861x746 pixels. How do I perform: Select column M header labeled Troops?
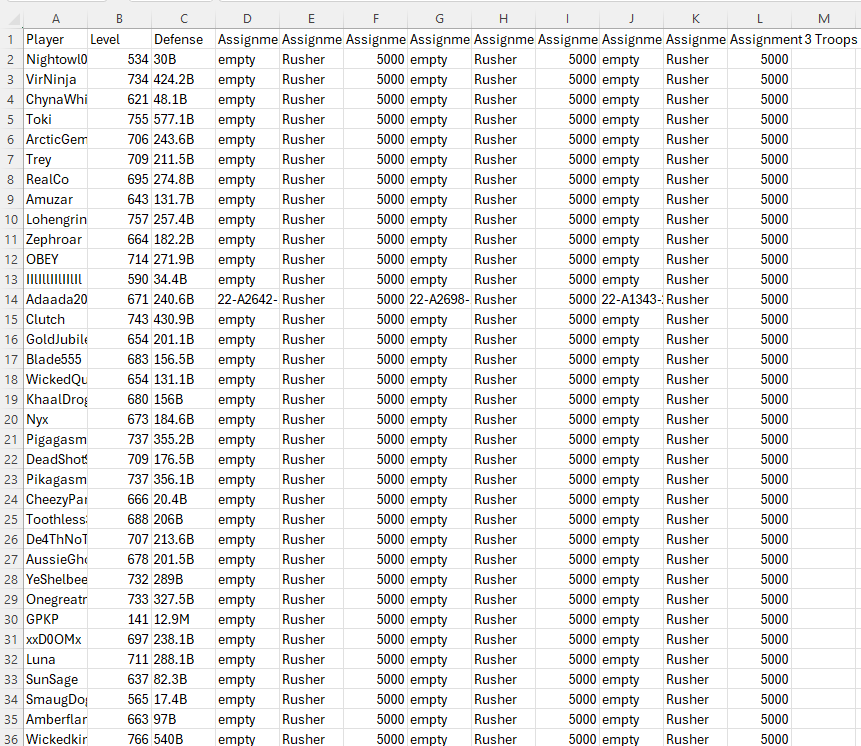pos(823,18)
